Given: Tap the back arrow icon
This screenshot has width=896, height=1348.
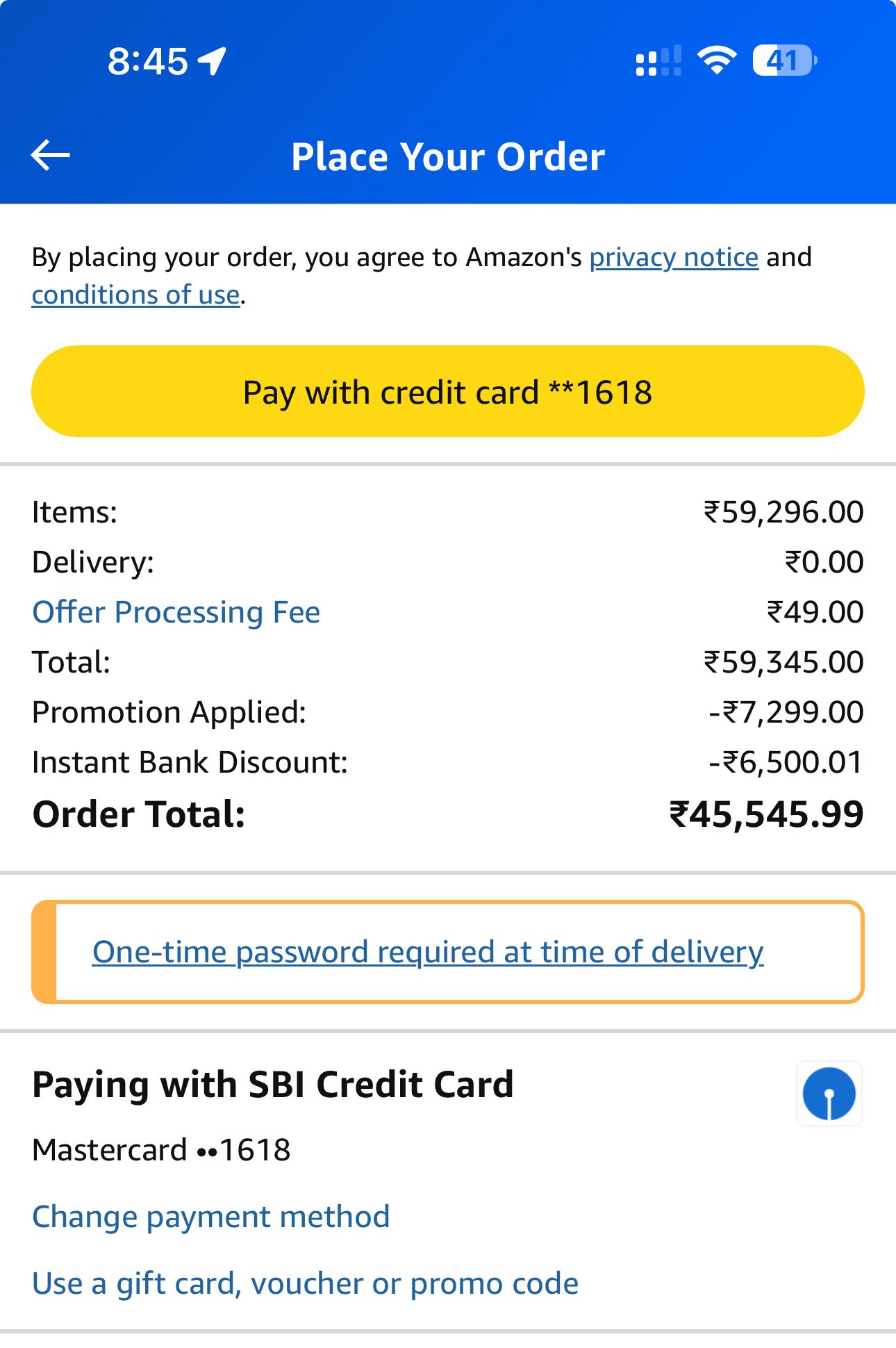Looking at the screenshot, I should pos(51,155).
